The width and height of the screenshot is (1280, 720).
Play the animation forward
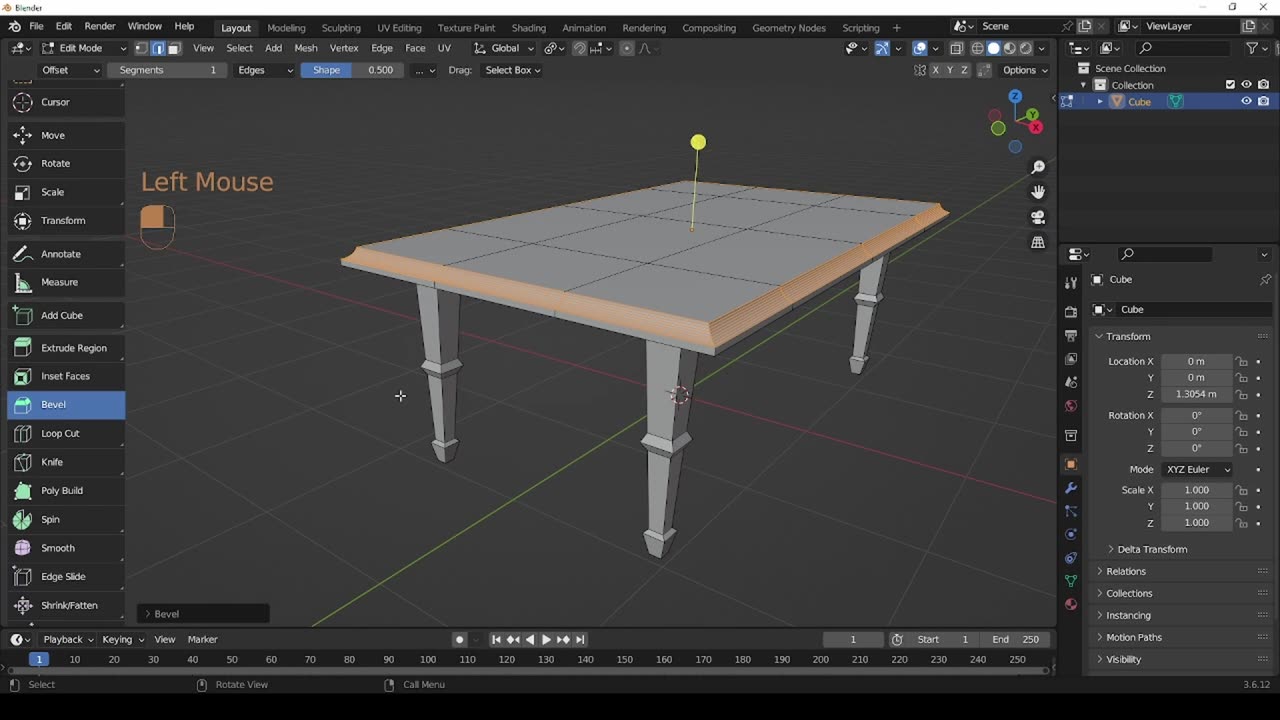click(546, 639)
